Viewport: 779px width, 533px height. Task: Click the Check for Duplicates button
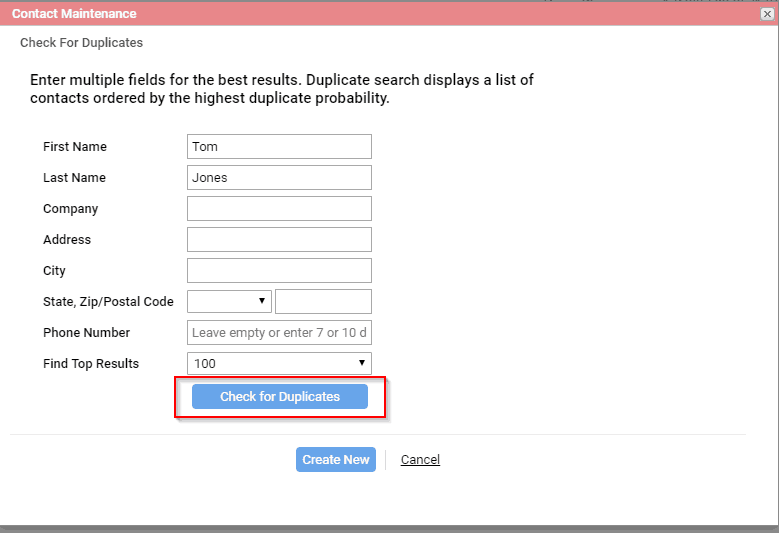[x=280, y=396]
